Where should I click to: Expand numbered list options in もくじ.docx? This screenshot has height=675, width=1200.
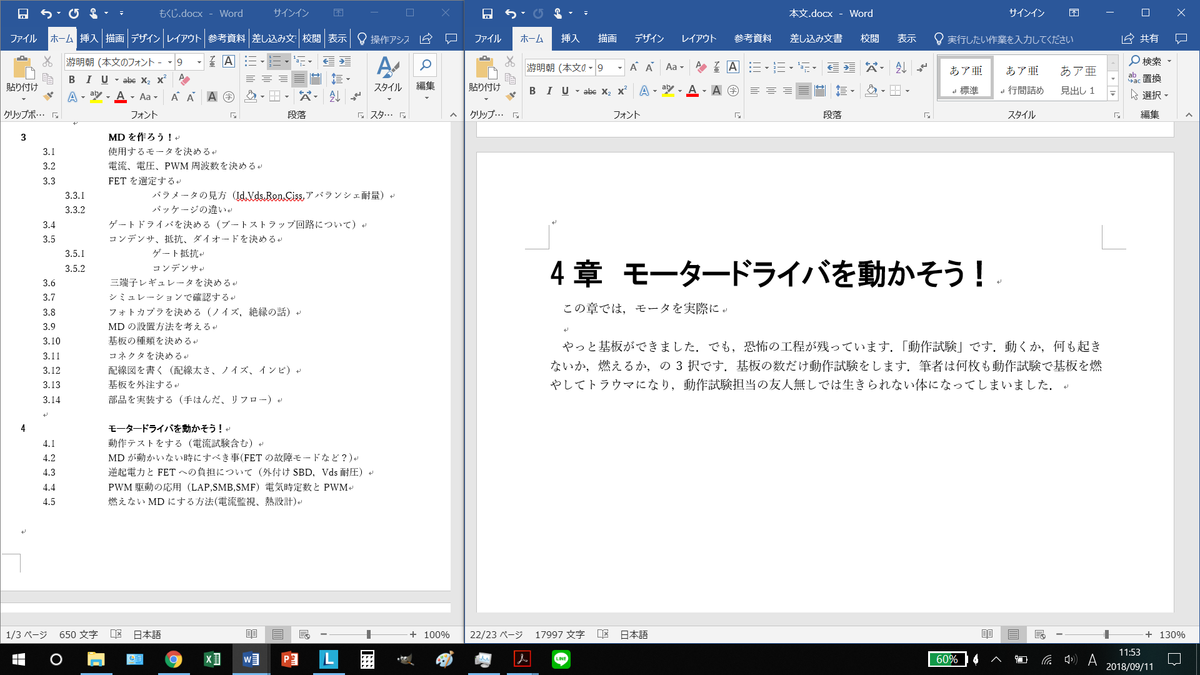coord(287,61)
